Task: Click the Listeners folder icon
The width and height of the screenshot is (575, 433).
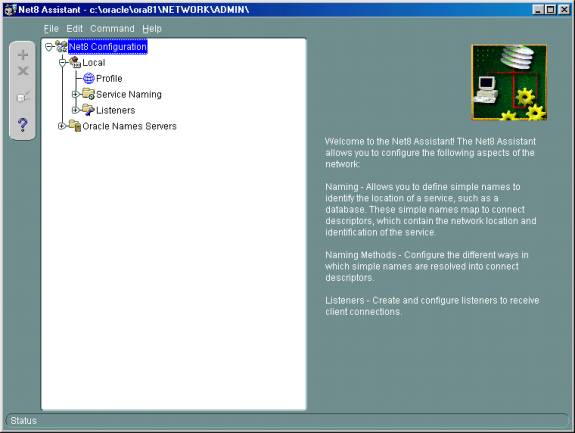Action: (x=88, y=110)
